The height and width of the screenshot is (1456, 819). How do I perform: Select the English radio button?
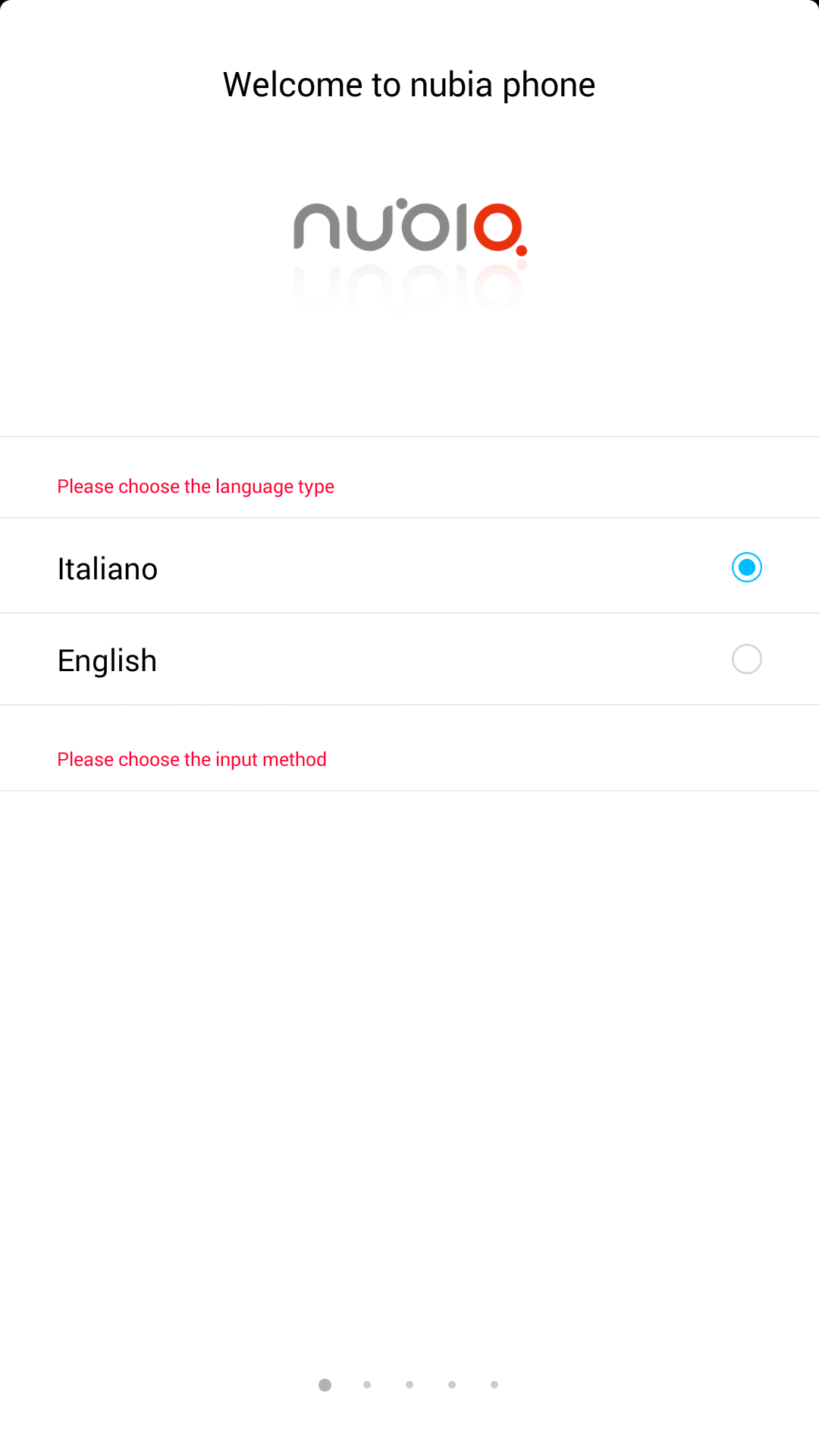coord(747,659)
